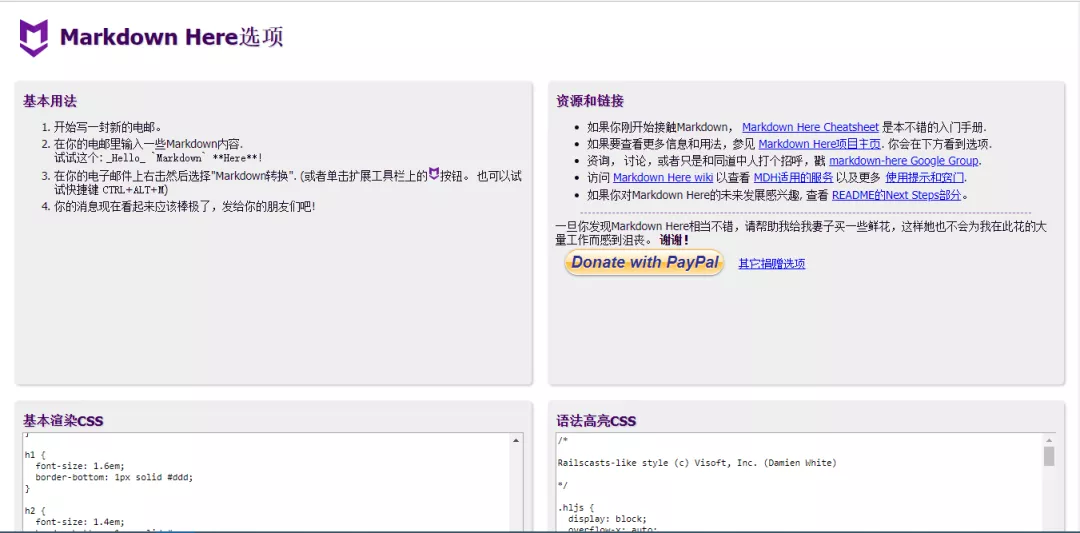Viewport: 1080px width, 533px height.
Task: Click the scroll-up arrow of 语法高亮CSS box
Action: 1049,439
